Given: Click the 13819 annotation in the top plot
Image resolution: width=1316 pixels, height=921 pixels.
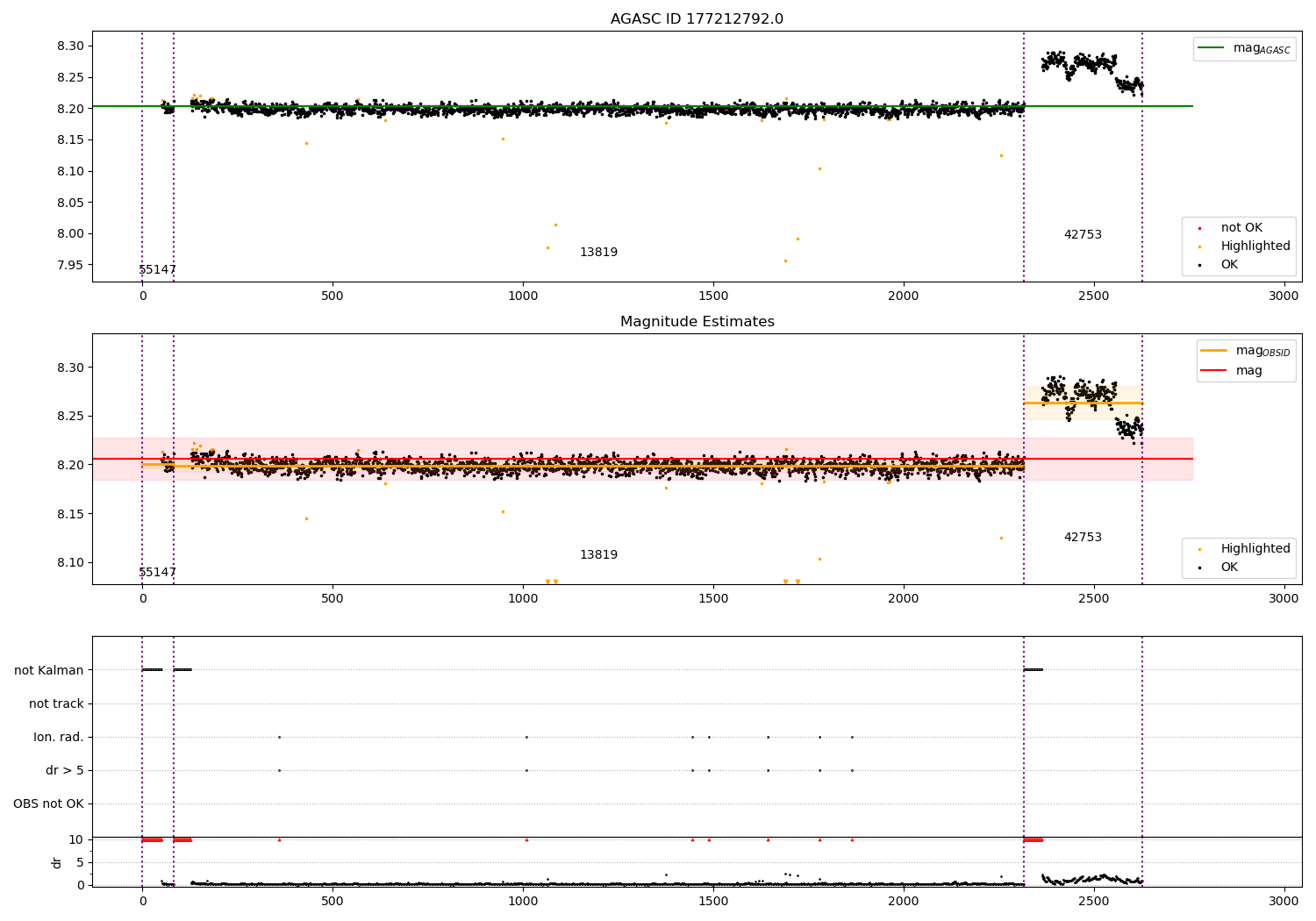Looking at the screenshot, I should coord(598,253).
